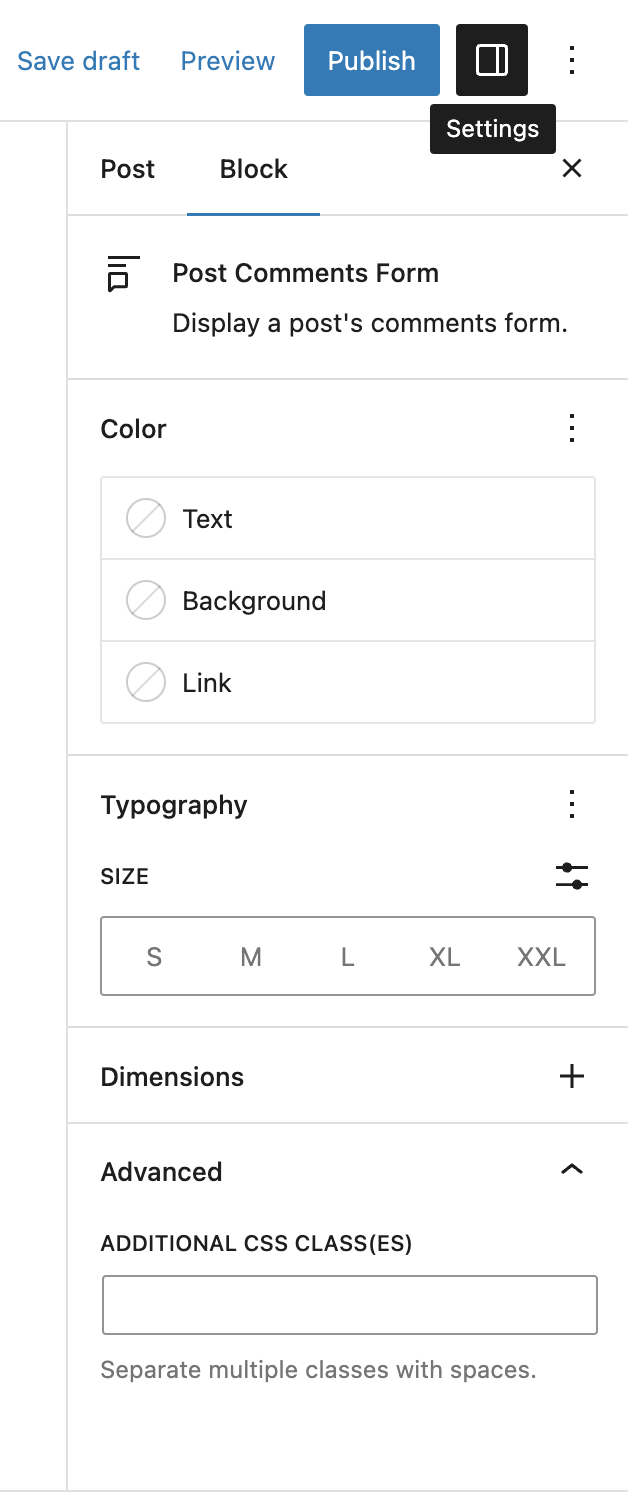Select the S font size option

154,956
